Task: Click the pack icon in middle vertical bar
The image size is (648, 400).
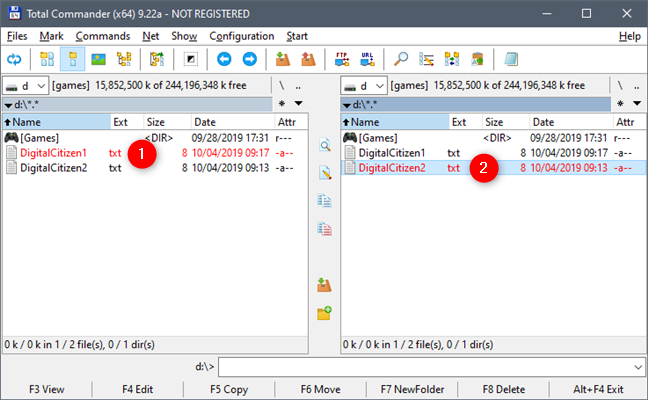Action: pos(325,285)
